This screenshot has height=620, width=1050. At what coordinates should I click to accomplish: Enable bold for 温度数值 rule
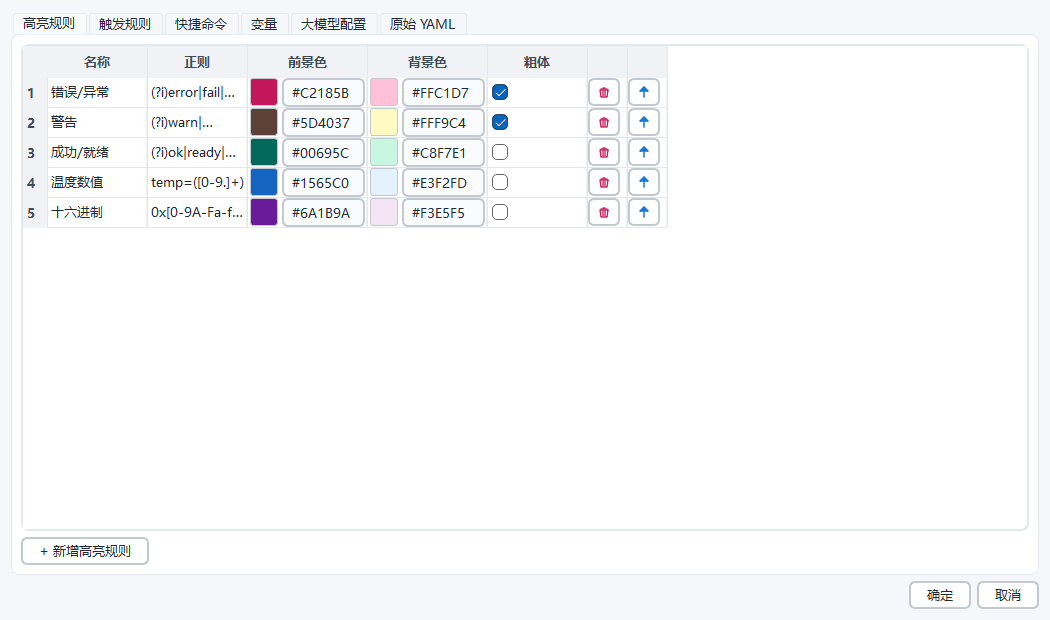pos(500,182)
